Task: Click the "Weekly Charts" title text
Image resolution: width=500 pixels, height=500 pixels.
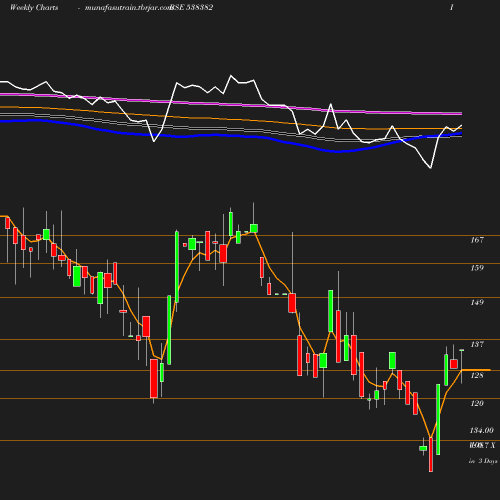Action: pos(34,7)
